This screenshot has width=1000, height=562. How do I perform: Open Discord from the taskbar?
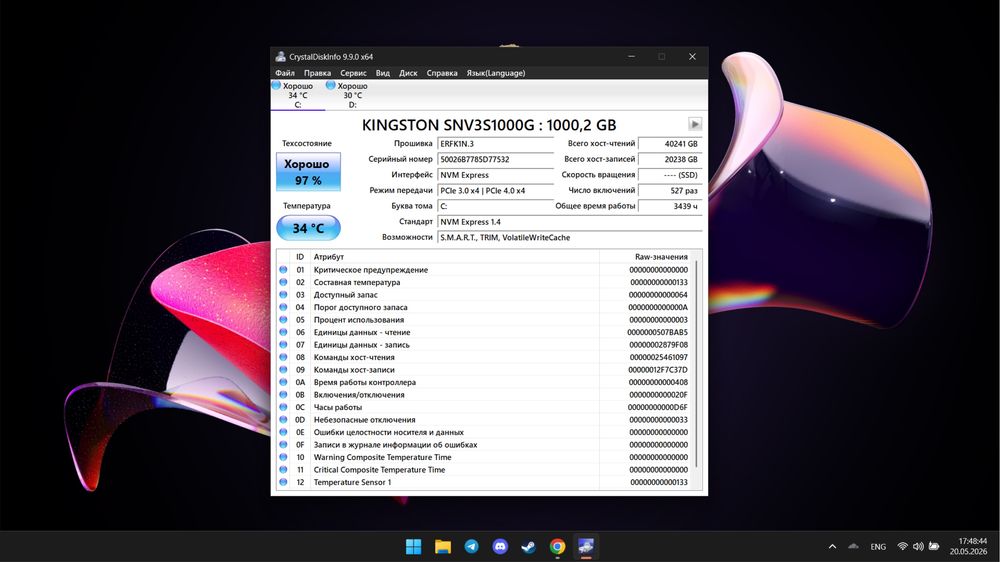click(500, 547)
